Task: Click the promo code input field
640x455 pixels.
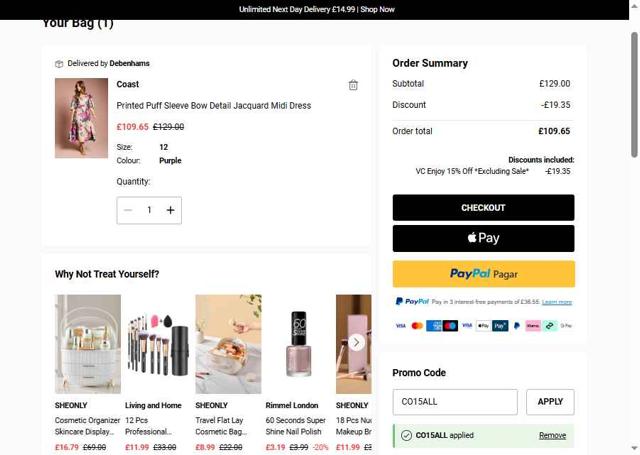Action: [455, 402]
